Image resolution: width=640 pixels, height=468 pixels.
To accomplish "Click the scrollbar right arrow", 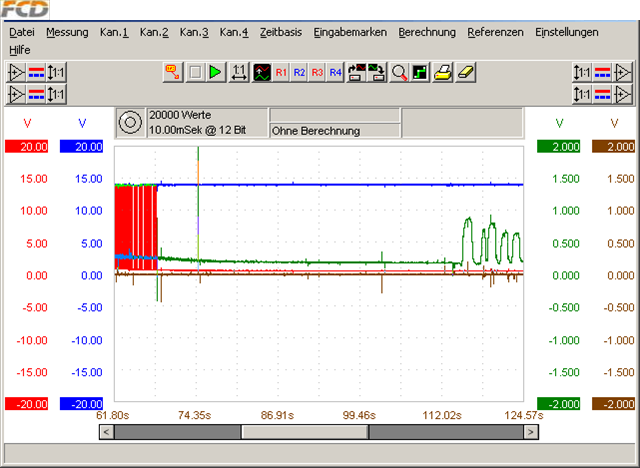I will [530, 432].
